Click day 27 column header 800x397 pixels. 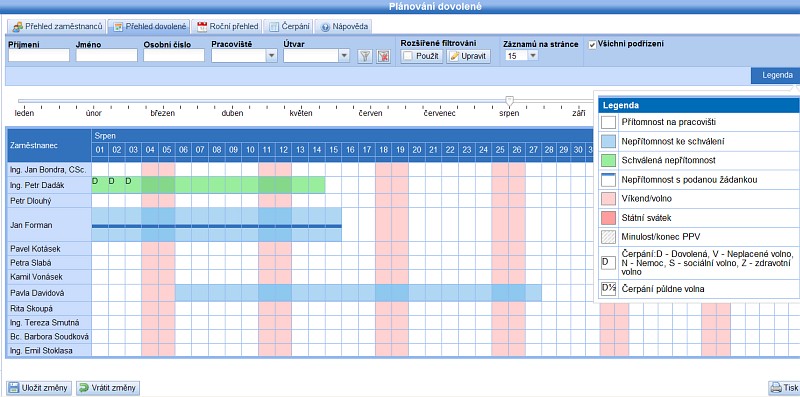pos(533,150)
